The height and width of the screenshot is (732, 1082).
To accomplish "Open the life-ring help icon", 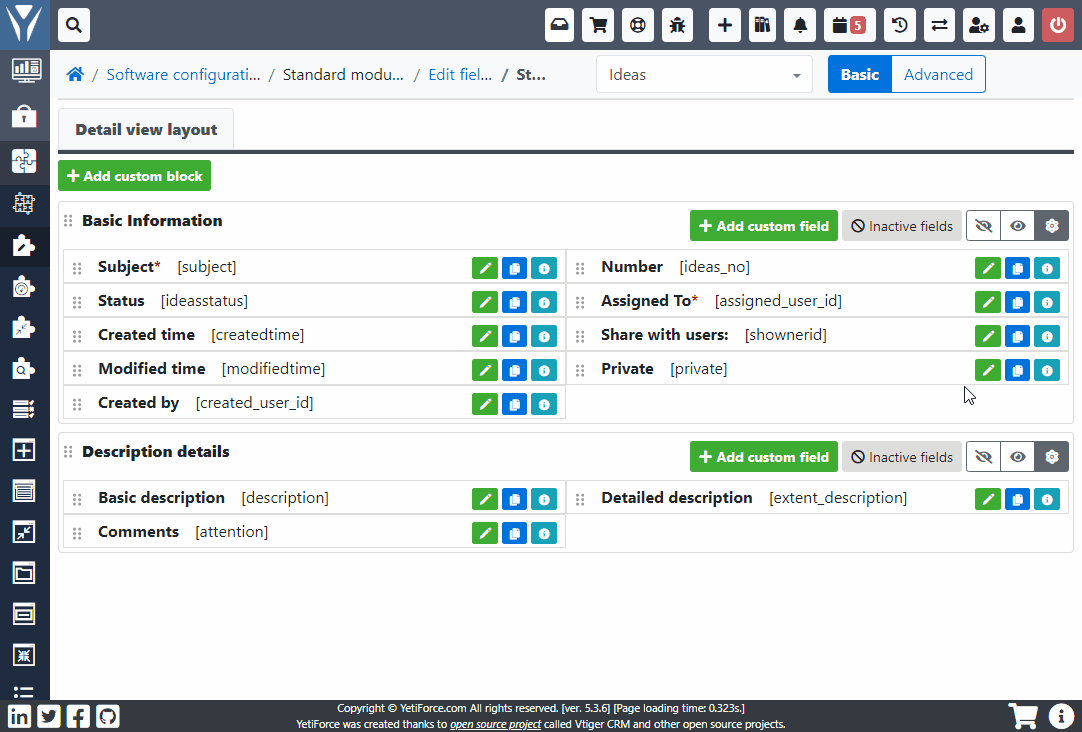I will pos(638,26).
